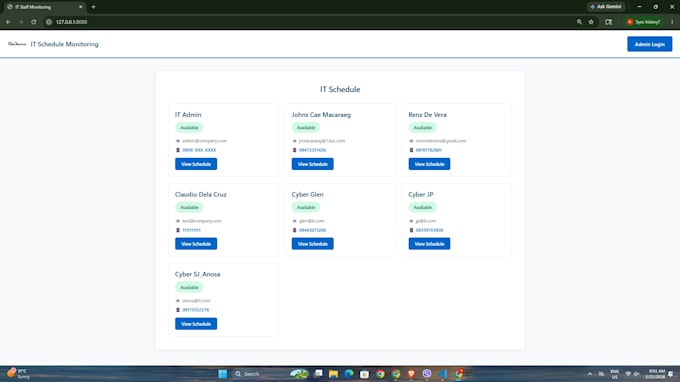Image resolution: width=680 pixels, height=382 pixels.
Task: Click the ENG US language indicator
Action: tap(615, 374)
